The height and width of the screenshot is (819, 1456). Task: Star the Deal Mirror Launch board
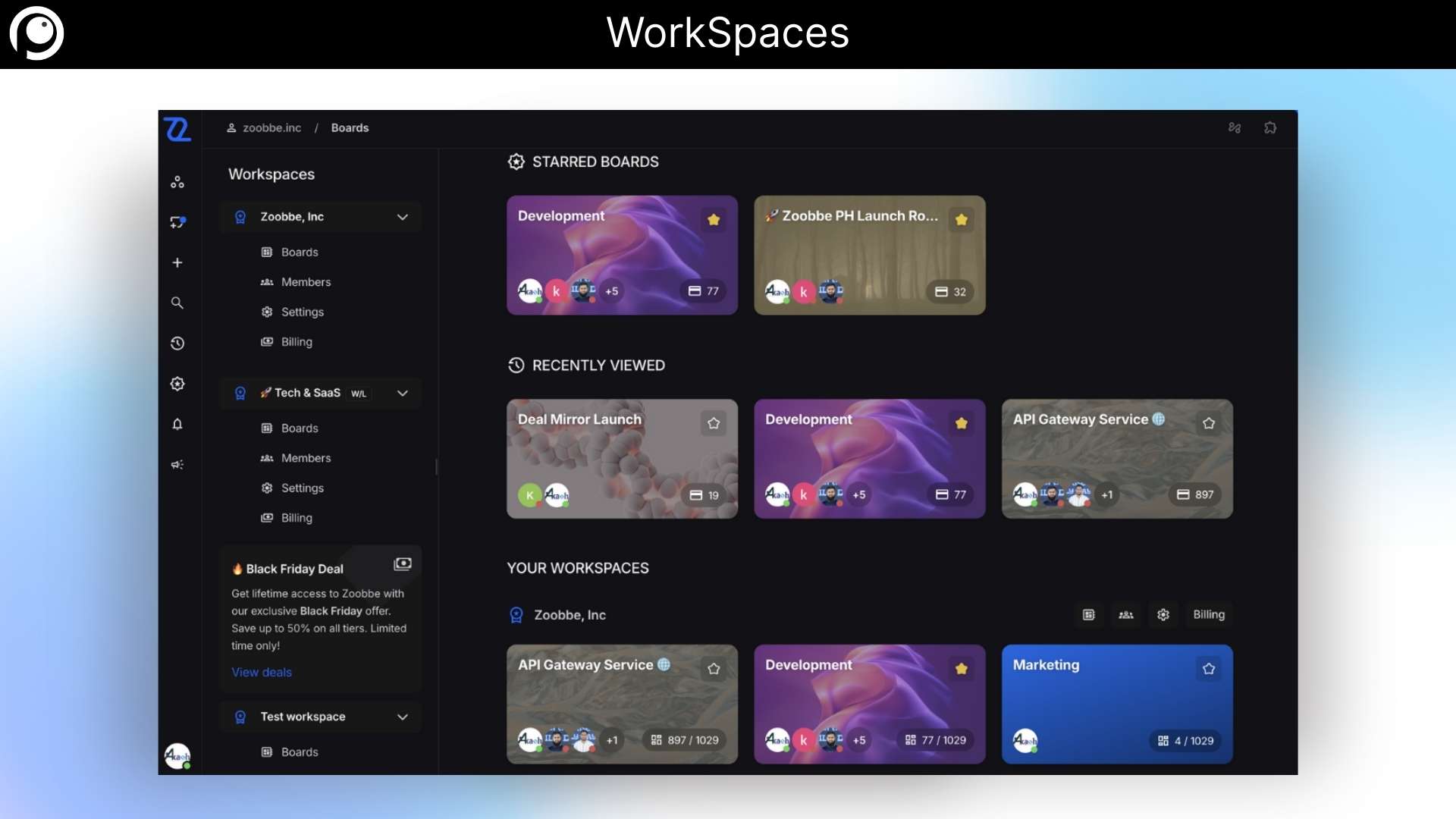[x=714, y=423]
